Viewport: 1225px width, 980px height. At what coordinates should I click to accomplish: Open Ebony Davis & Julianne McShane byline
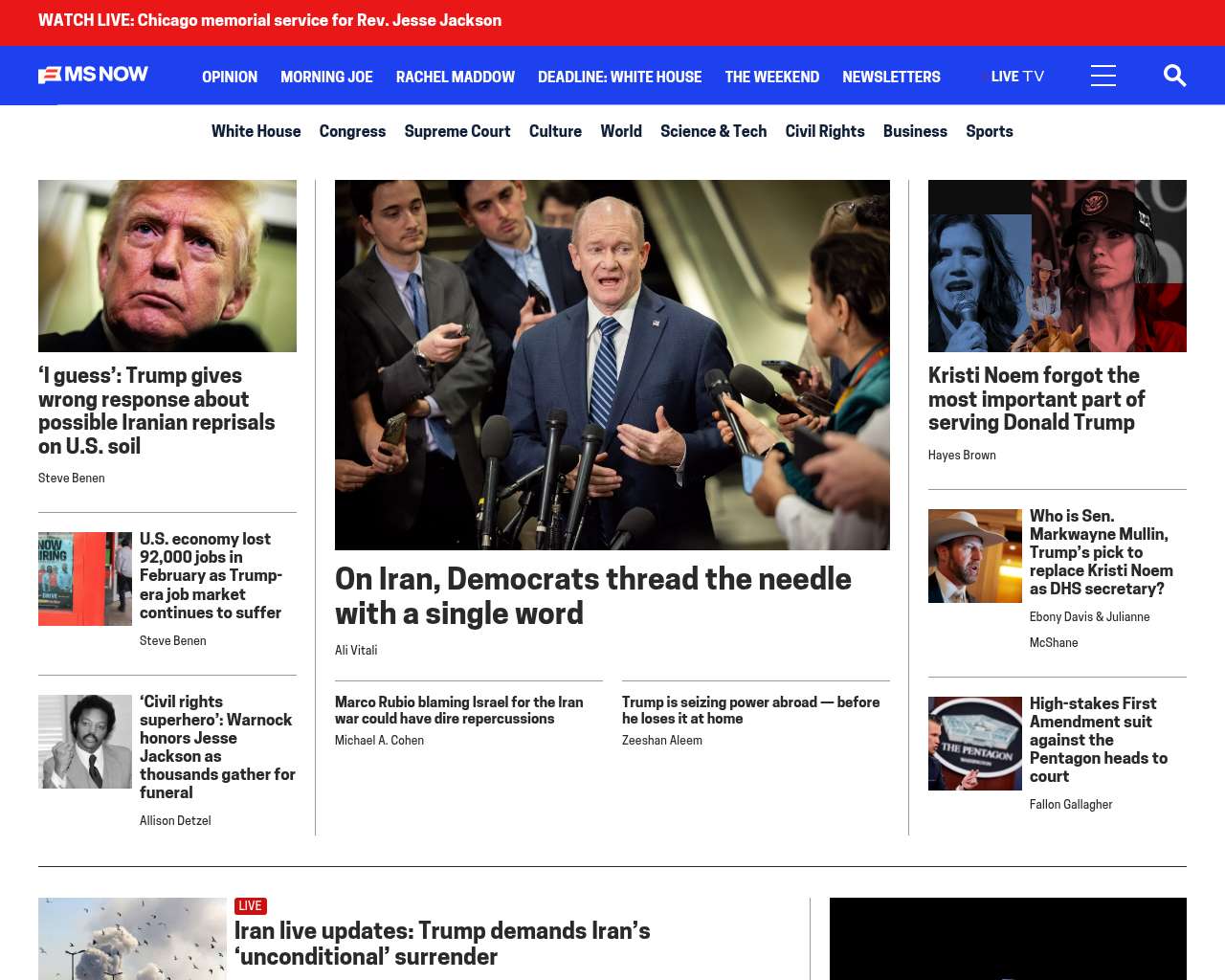(x=1090, y=630)
